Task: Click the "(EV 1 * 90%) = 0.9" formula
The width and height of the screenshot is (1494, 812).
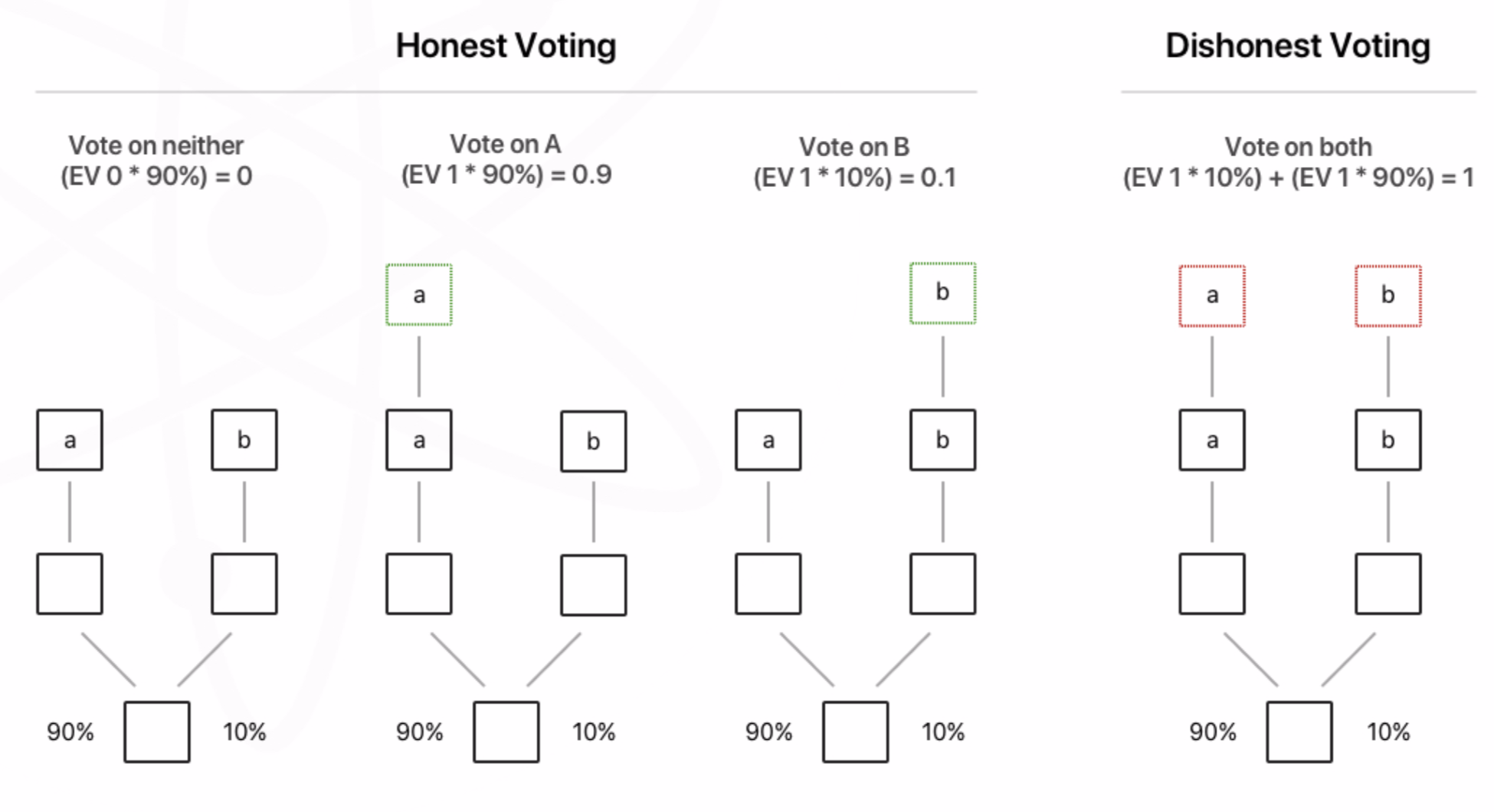Action: click(x=506, y=175)
